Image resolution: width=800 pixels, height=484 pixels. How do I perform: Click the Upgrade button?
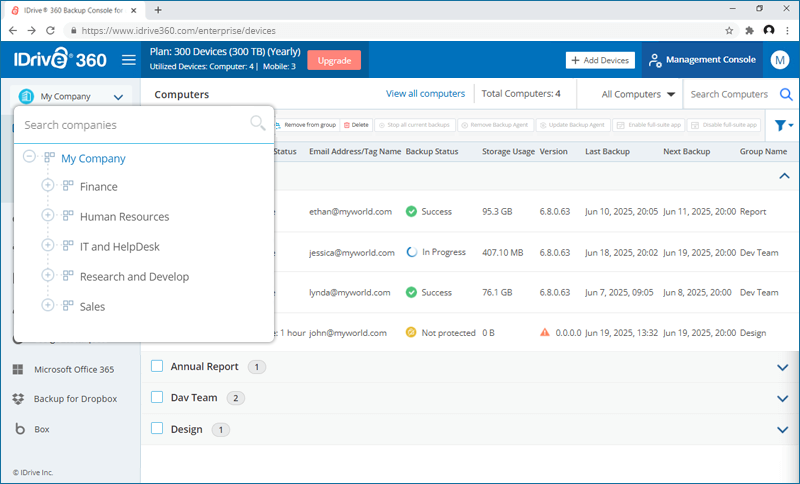(333, 60)
